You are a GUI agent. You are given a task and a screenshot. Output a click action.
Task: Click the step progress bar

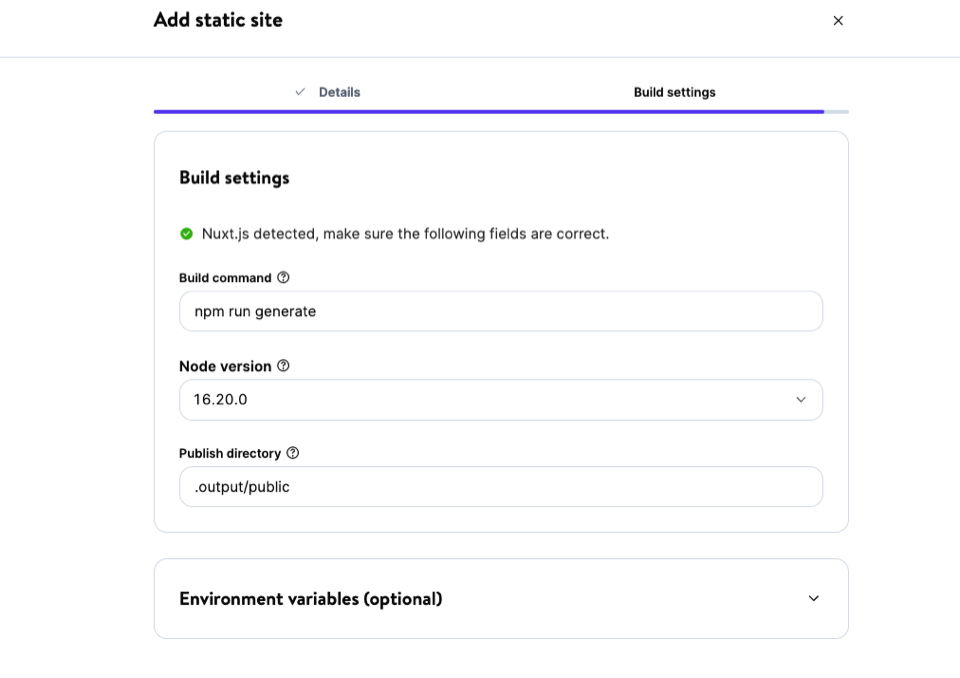point(500,111)
